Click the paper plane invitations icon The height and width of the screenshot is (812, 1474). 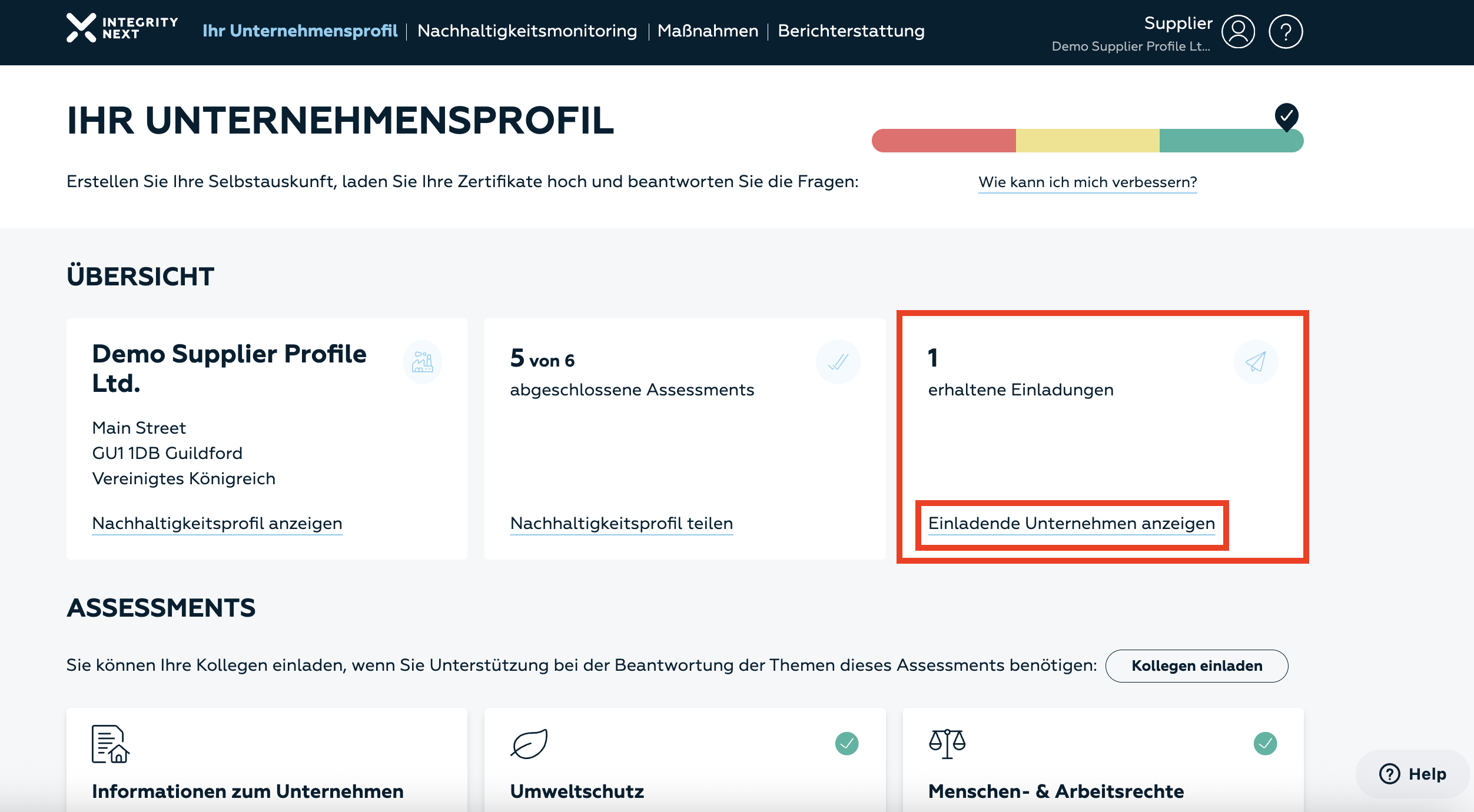1255,362
